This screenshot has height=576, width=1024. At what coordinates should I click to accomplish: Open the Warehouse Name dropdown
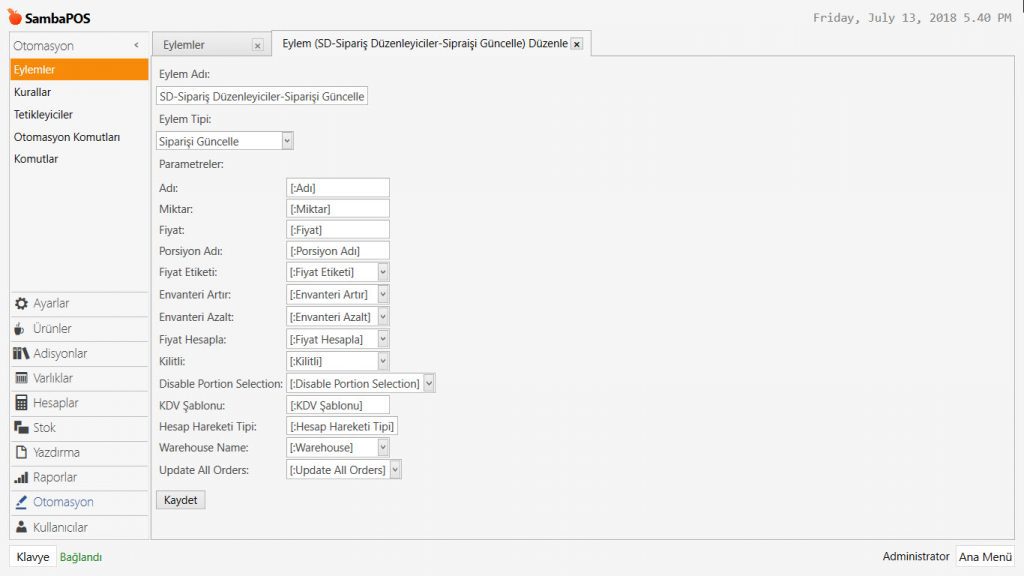(x=383, y=448)
